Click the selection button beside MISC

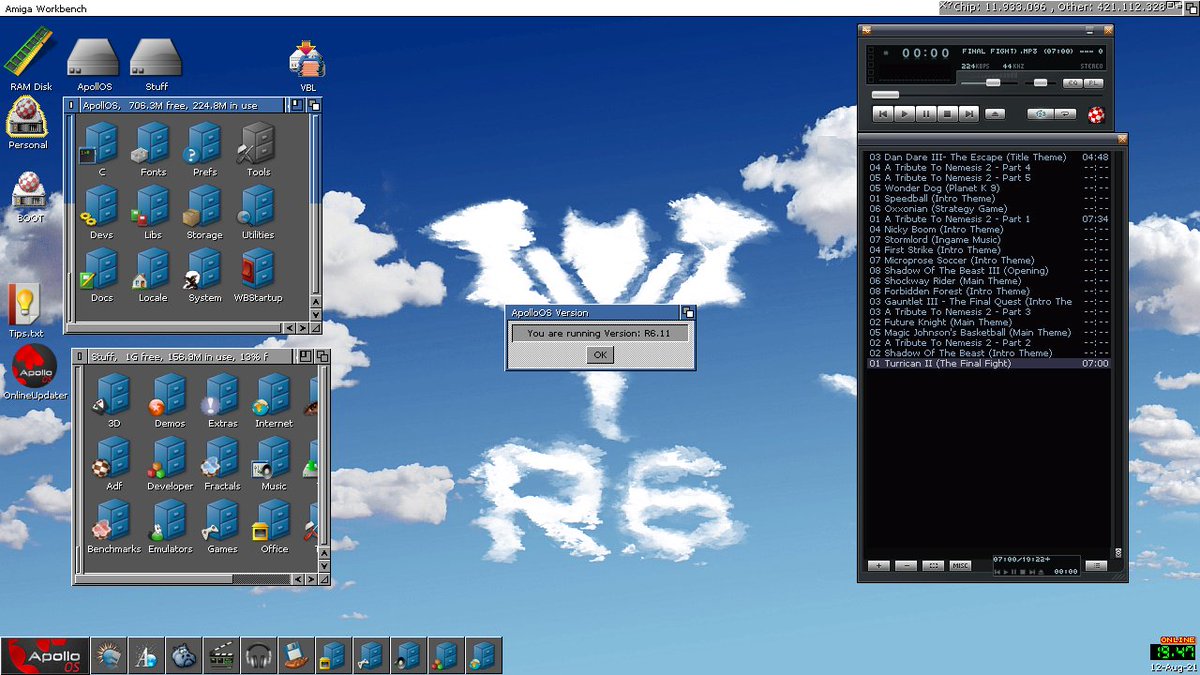(x=933, y=566)
